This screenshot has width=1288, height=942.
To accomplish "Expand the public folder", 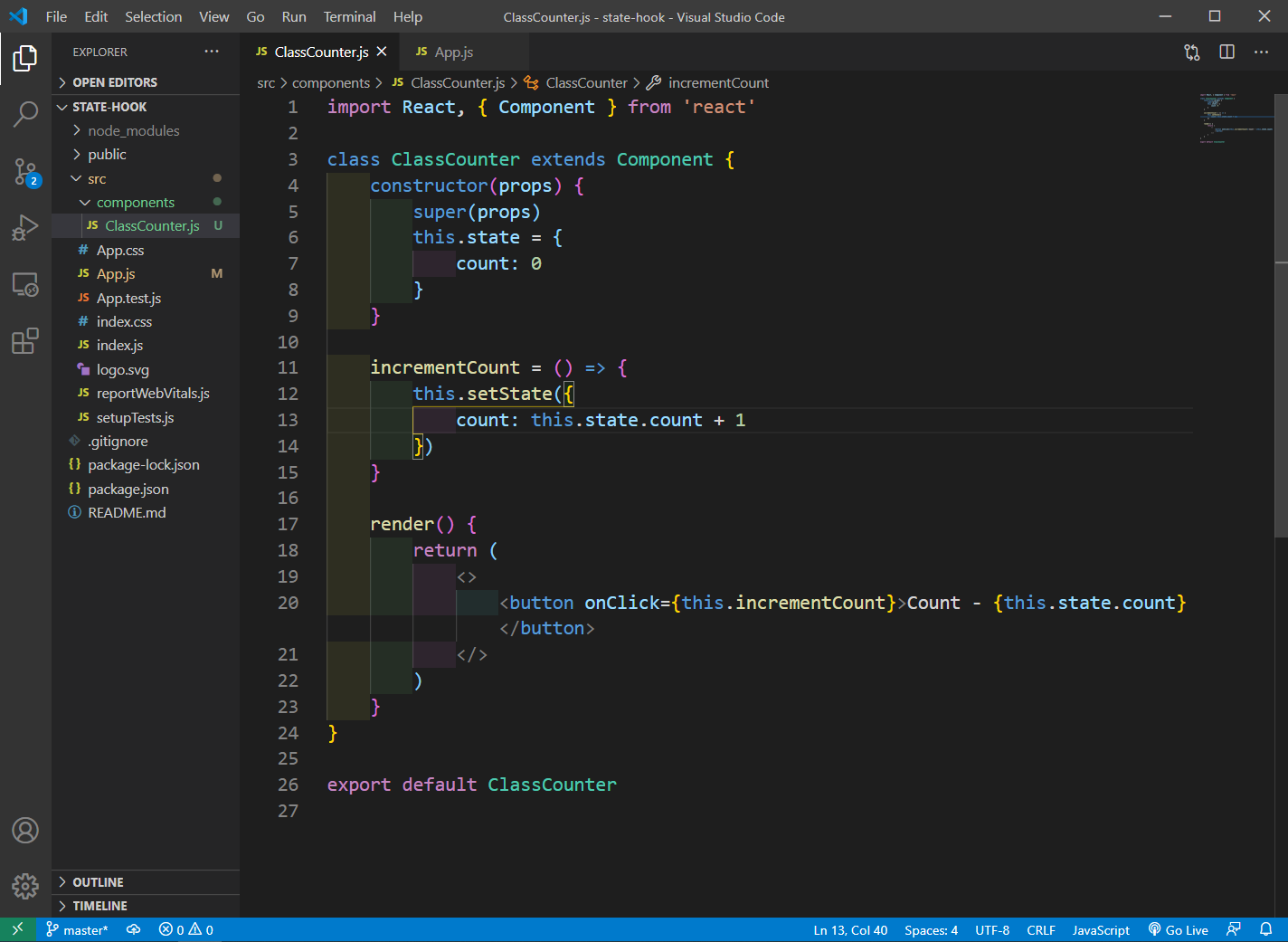I will tap(146, 155).
